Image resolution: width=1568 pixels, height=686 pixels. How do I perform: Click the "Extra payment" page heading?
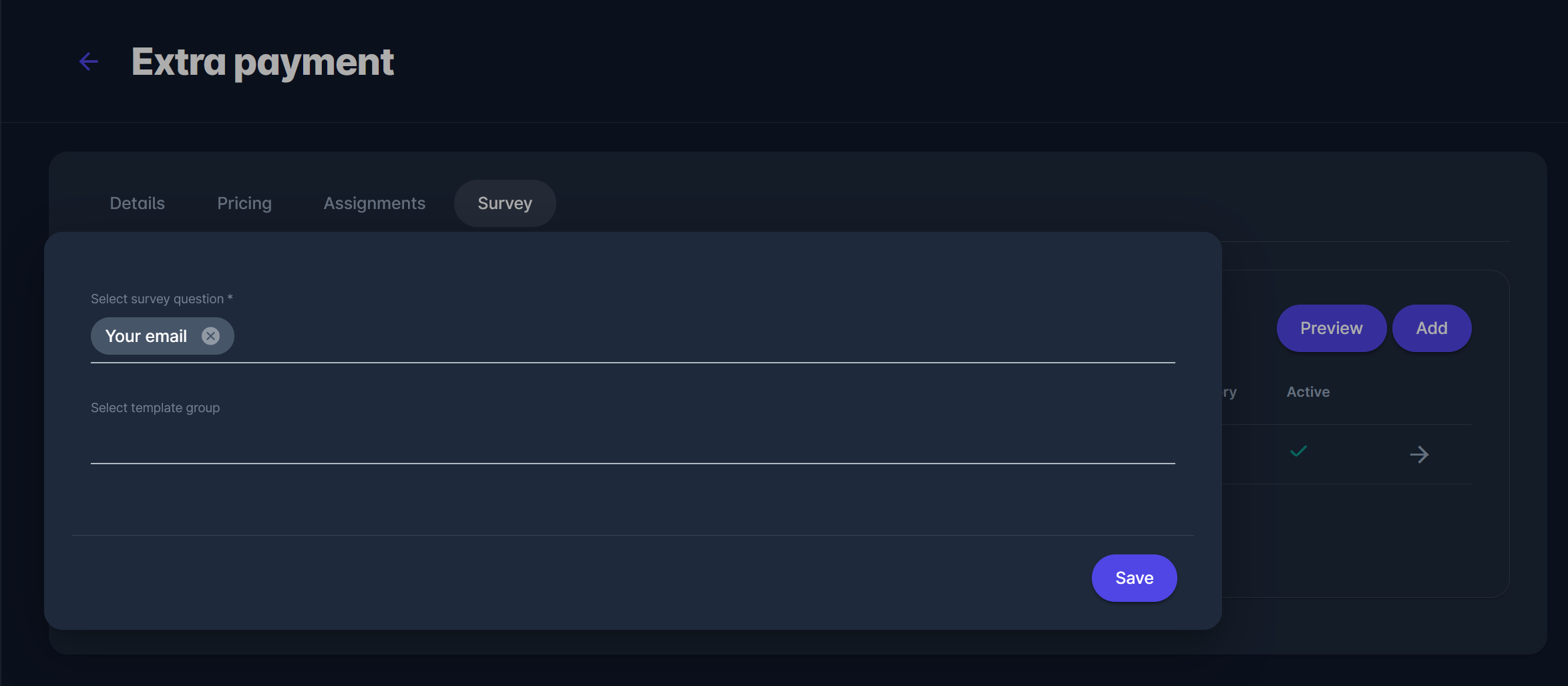(x=262, y=62)
